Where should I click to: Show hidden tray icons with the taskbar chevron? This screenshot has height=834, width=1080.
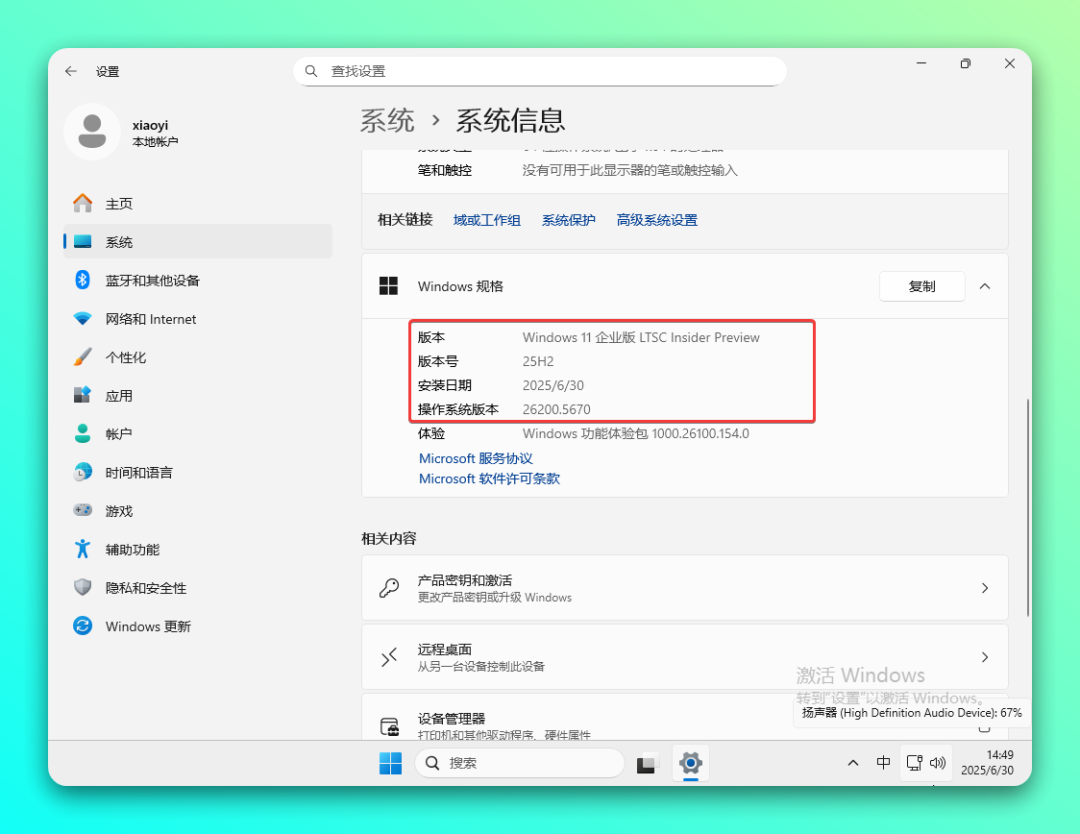coord(853,763)
